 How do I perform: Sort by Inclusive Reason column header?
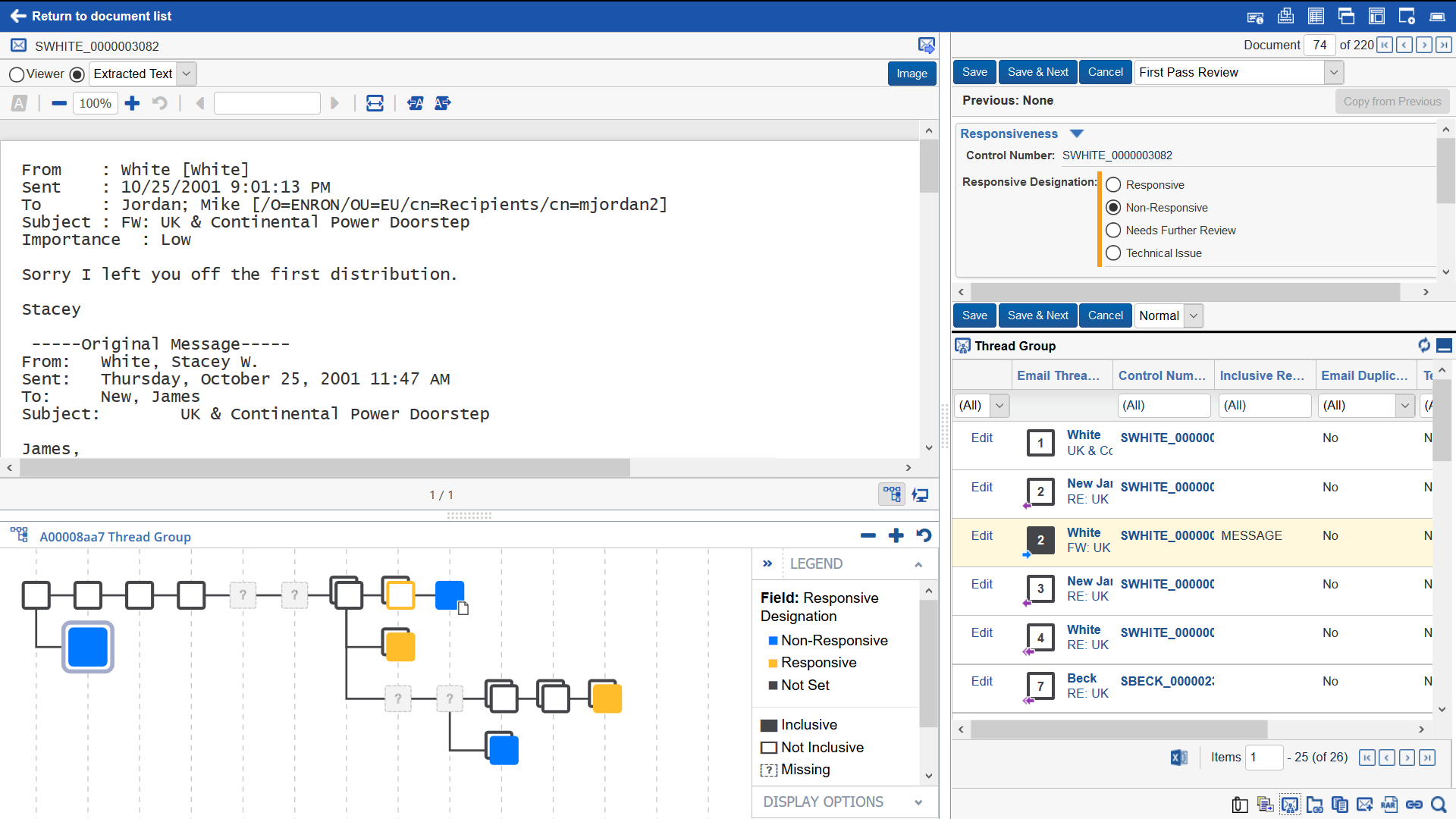tap(1262, 375)
